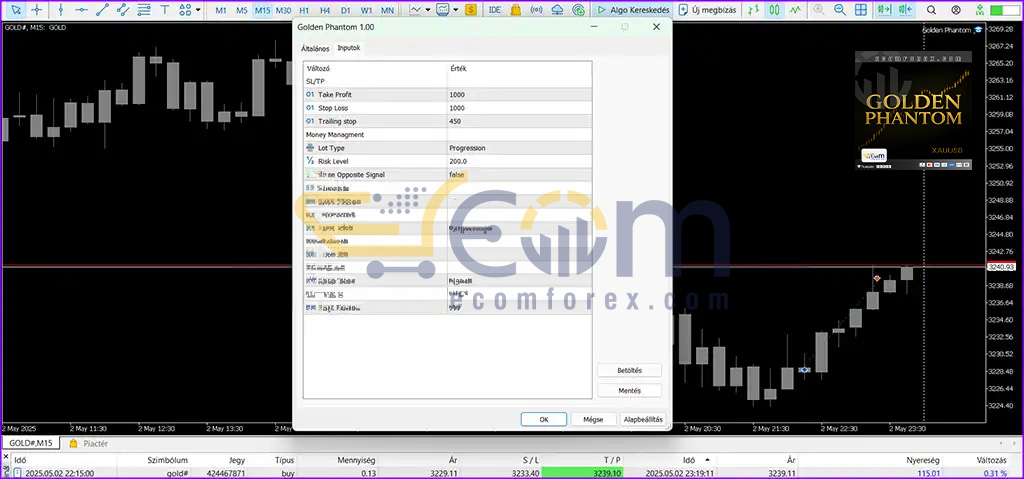Sort trades by Nyereség column
The height and width of the screenshot is (479, 1024).
(925, 460)
